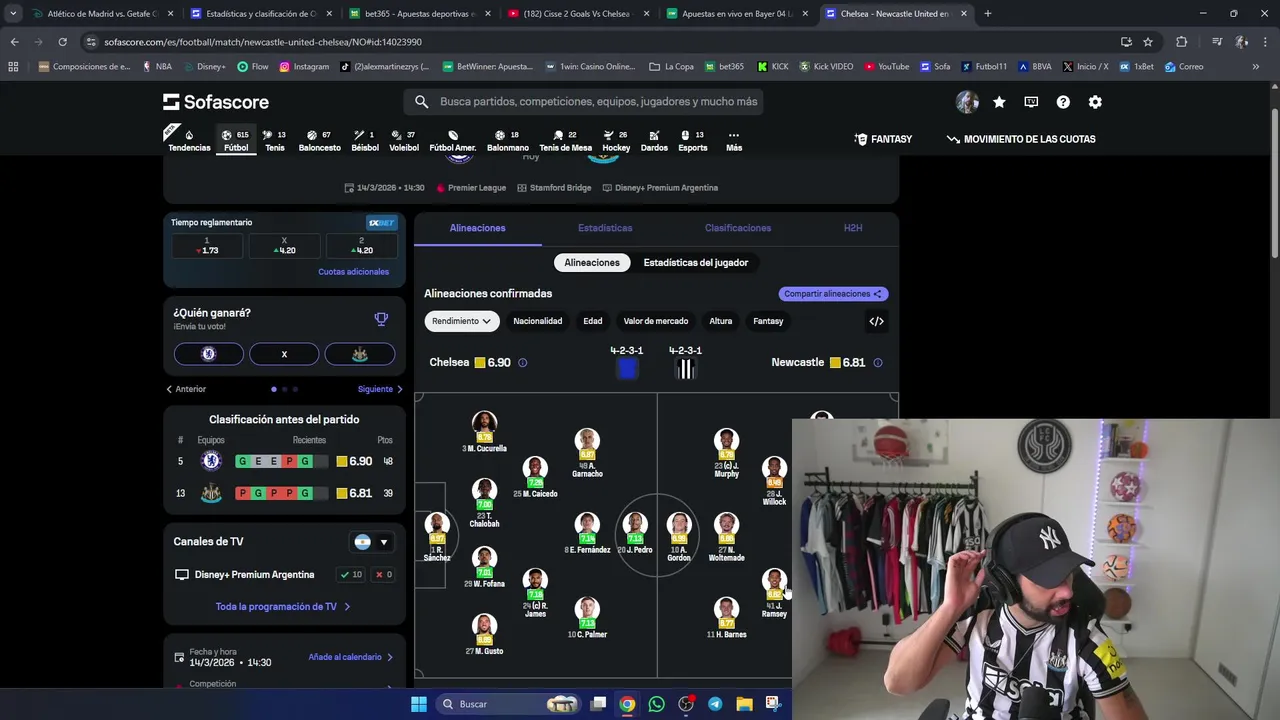Viewport: 1280px width, 720px height.
Task: Go to Siguiente card
Action: tap(380, 389)
